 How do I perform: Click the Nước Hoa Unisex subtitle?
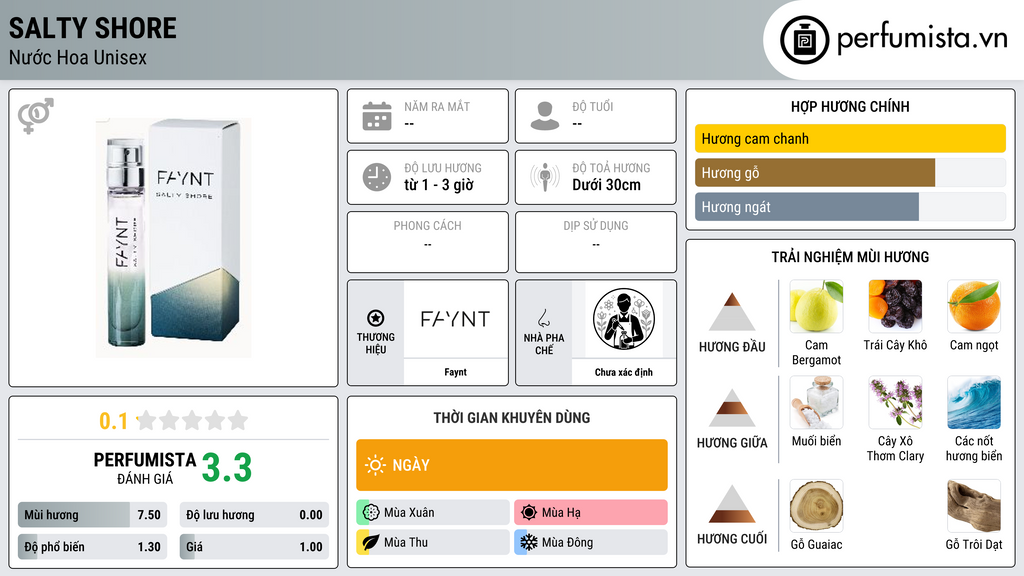[x=78, y=58]
